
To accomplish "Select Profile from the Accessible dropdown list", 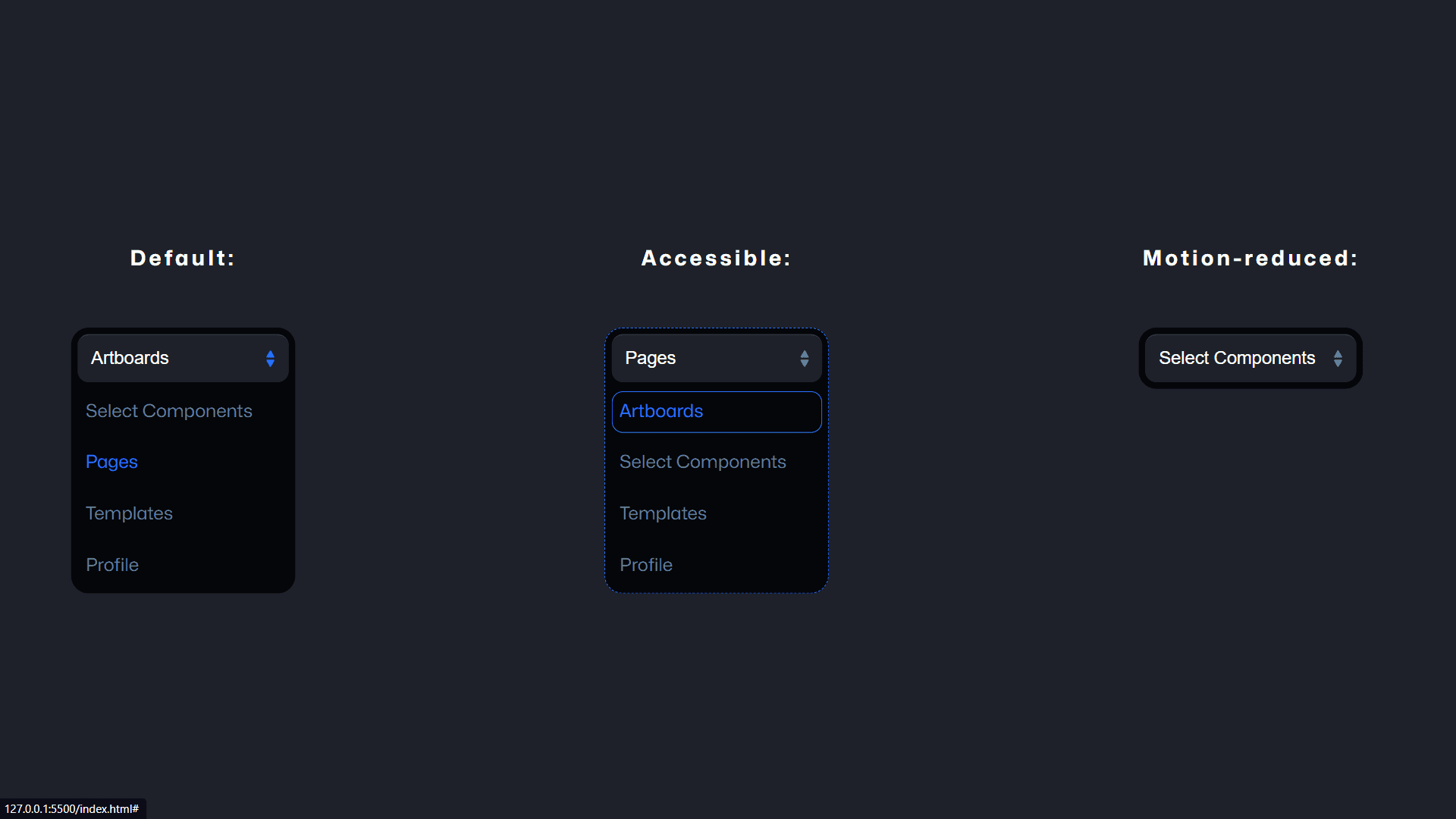I will 646,565.
